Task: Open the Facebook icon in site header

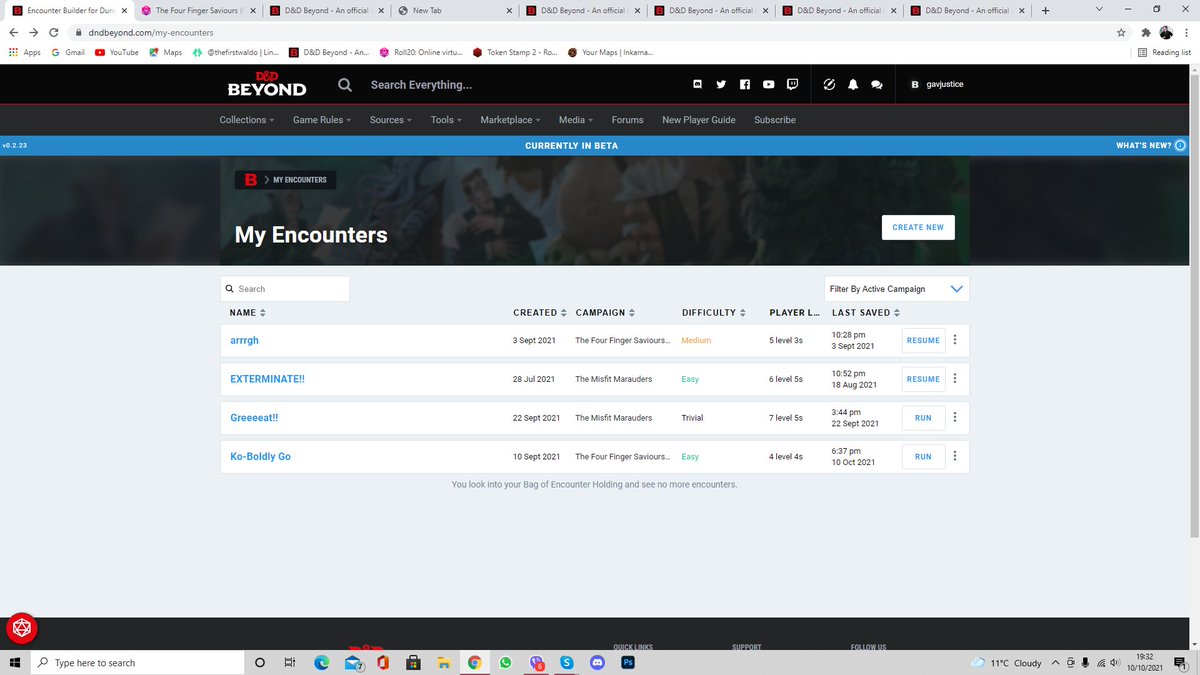Action: pyautogui.click(x=744, y=85)
